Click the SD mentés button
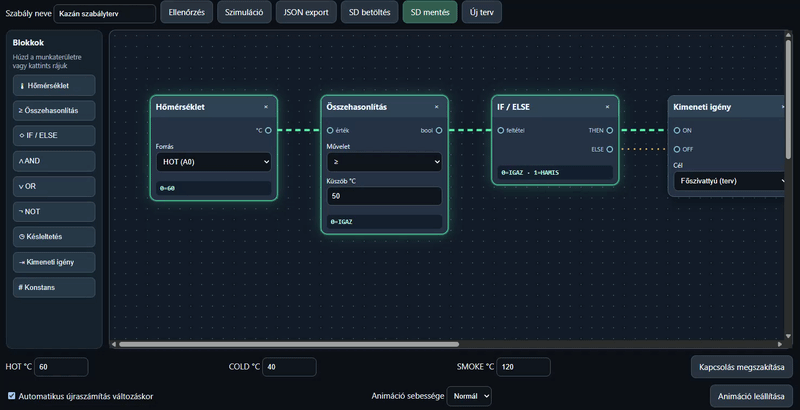The image size is (800, 410). click(430, 12)
